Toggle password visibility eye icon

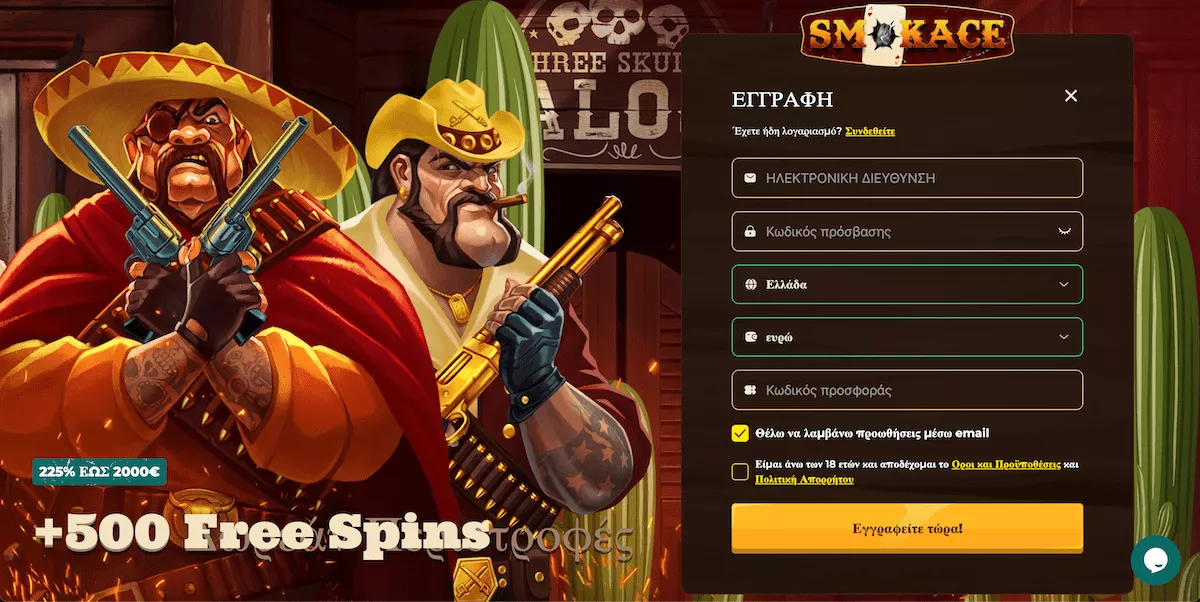[1064, 231]
